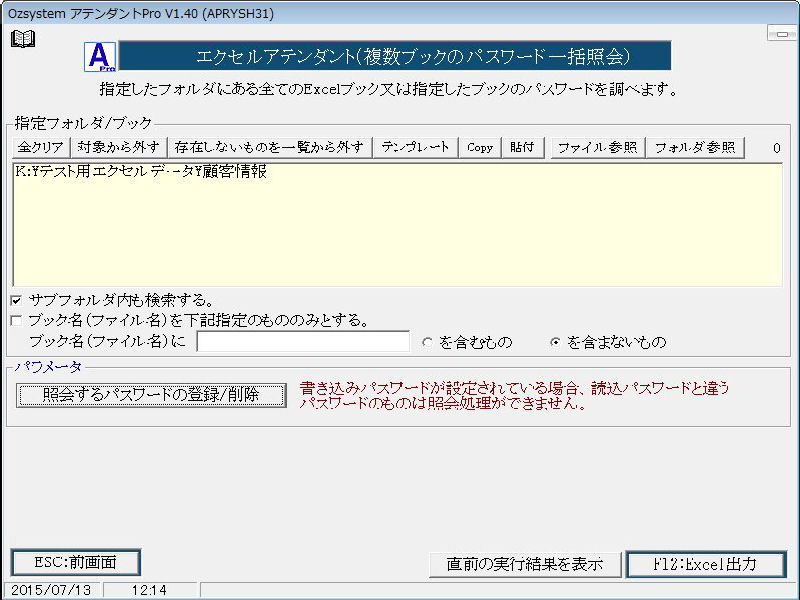The height and width of the screenshot is (600, 800).
Task: Click the minimize bar at top right
Action: pos(782,34)
